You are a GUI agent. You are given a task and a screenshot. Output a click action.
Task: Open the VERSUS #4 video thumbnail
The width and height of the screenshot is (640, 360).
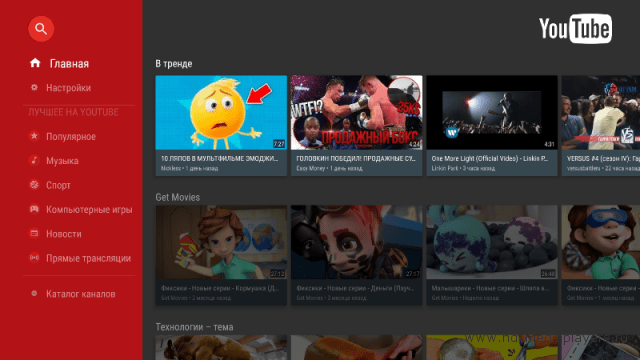[601, 112]
